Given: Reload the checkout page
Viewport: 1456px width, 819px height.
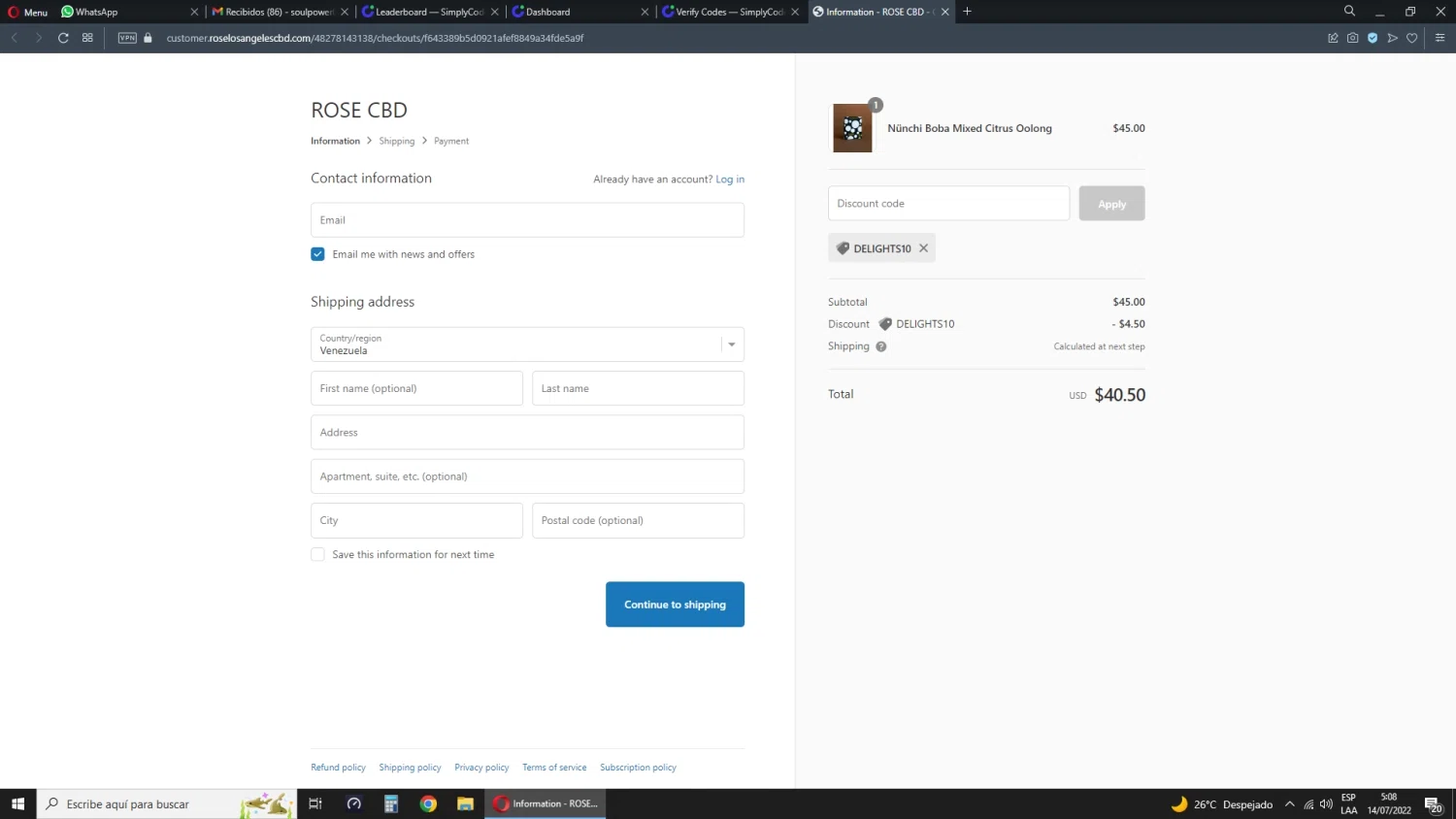Looking at the screenshot, I should click(x=63, y=38).
